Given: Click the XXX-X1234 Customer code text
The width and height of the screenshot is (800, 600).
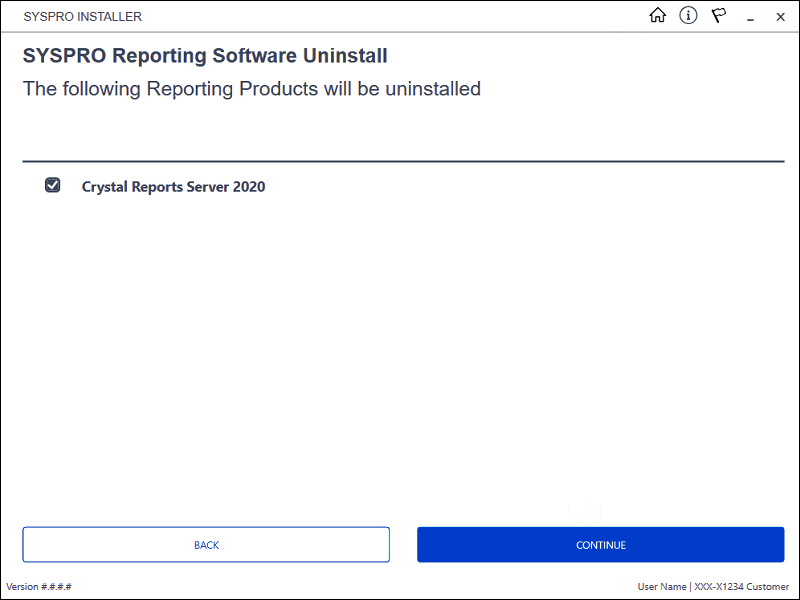Looking at the screenshot, I should tap(741, 587).
